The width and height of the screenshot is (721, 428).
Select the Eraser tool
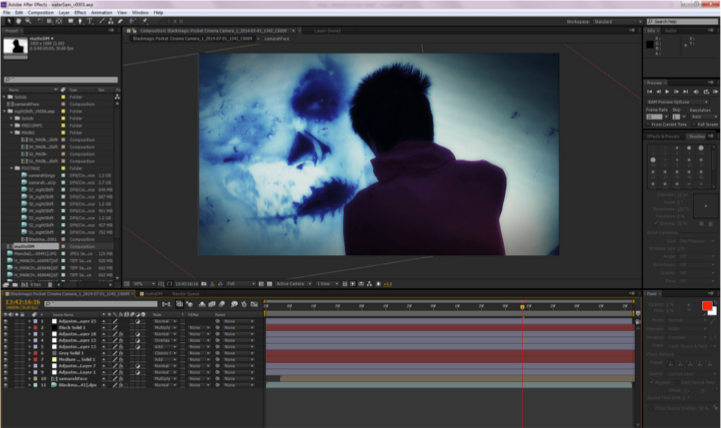120,21
